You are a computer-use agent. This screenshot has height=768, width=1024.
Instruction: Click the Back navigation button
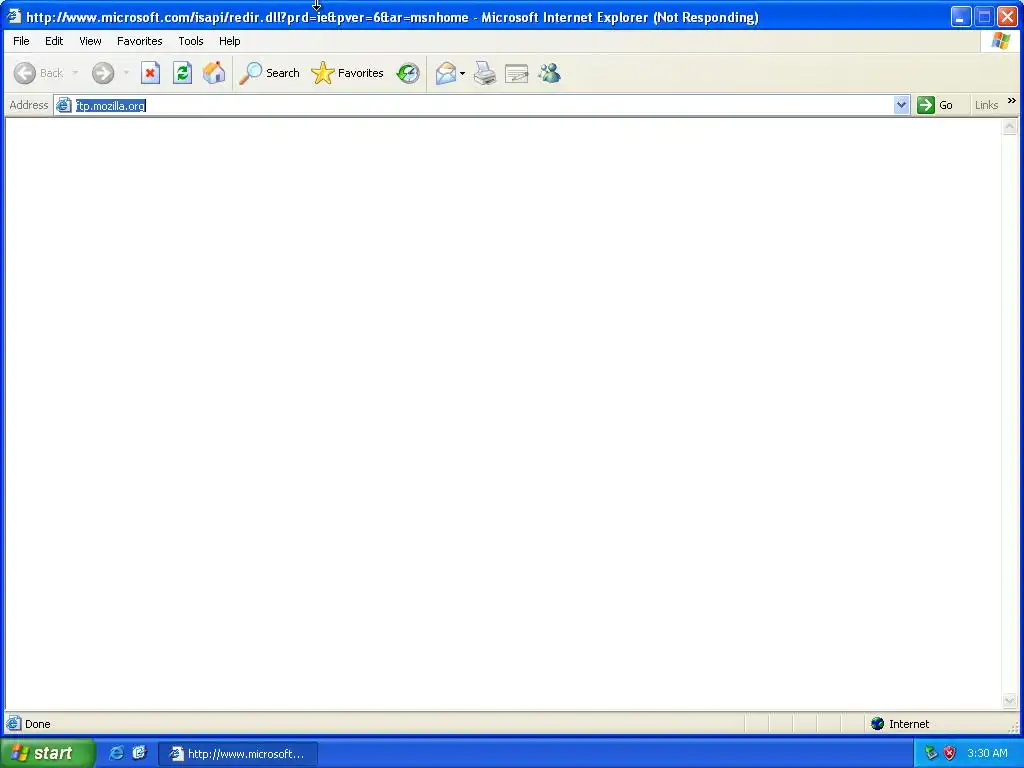click(x=39, y=73)
